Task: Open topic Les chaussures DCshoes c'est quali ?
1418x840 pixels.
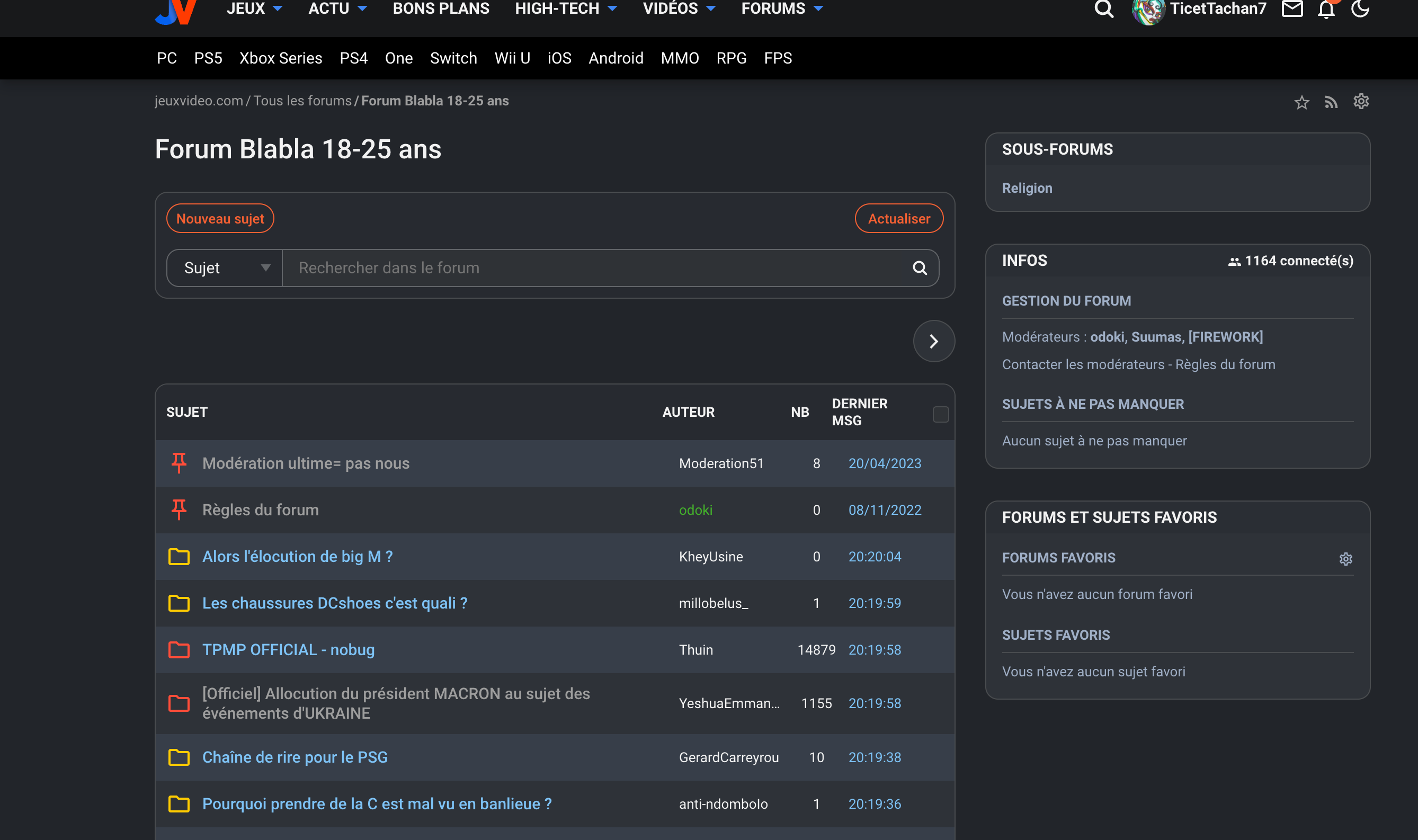Action: pyautogui.click(x=335, y=603)
